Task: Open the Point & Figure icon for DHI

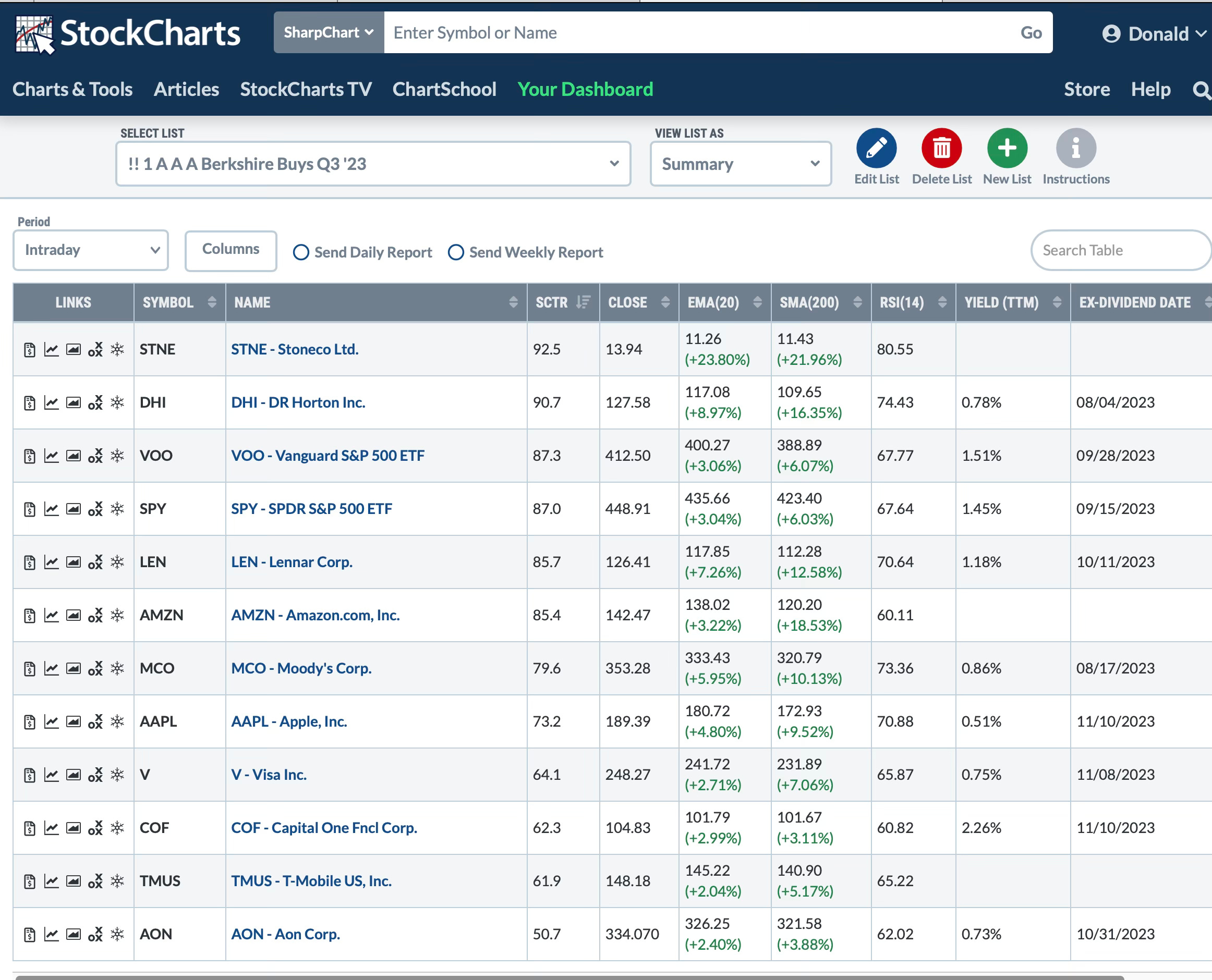Action: 95,402
